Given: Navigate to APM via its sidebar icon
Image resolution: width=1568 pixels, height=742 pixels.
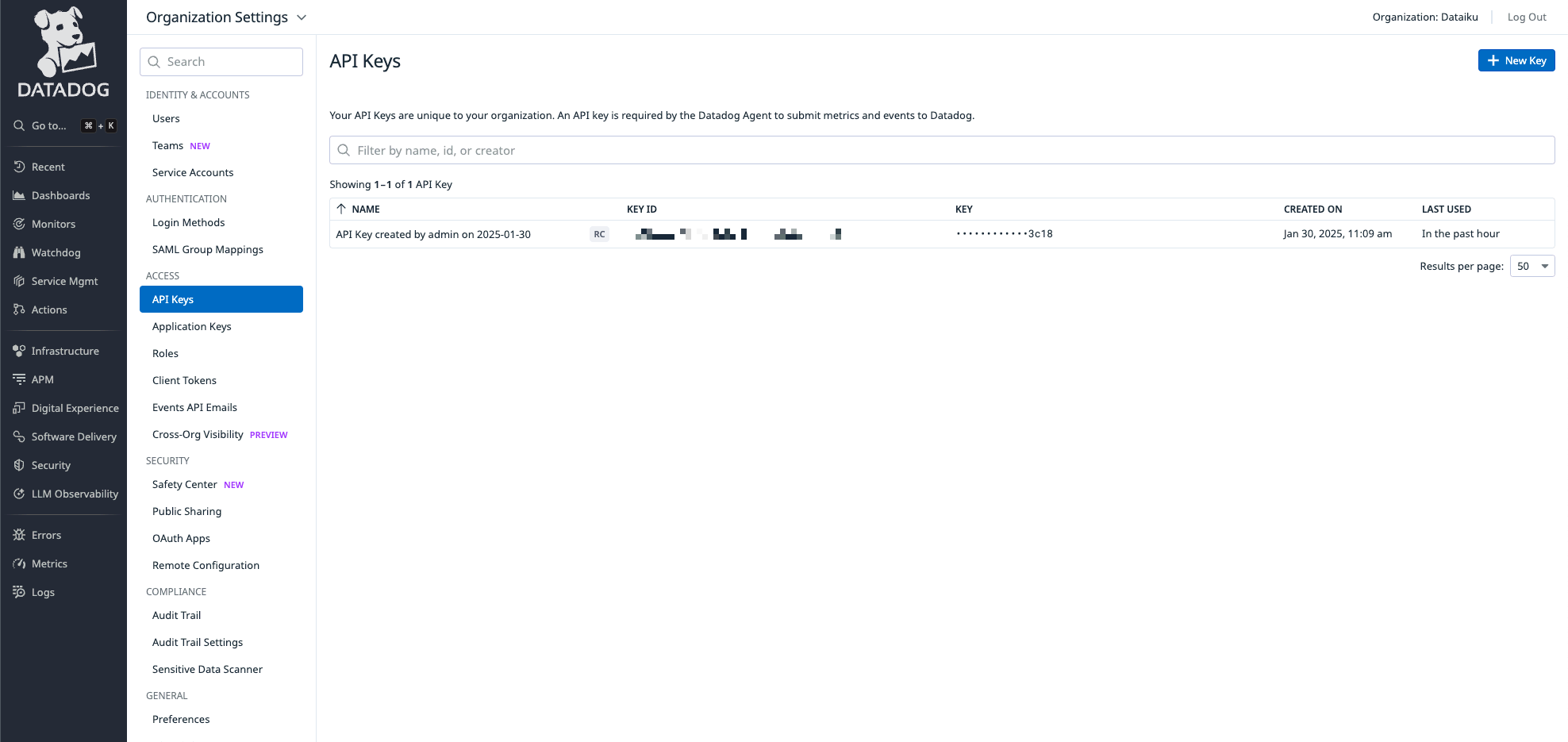Looking at the screenshot, I should (40, 379).
